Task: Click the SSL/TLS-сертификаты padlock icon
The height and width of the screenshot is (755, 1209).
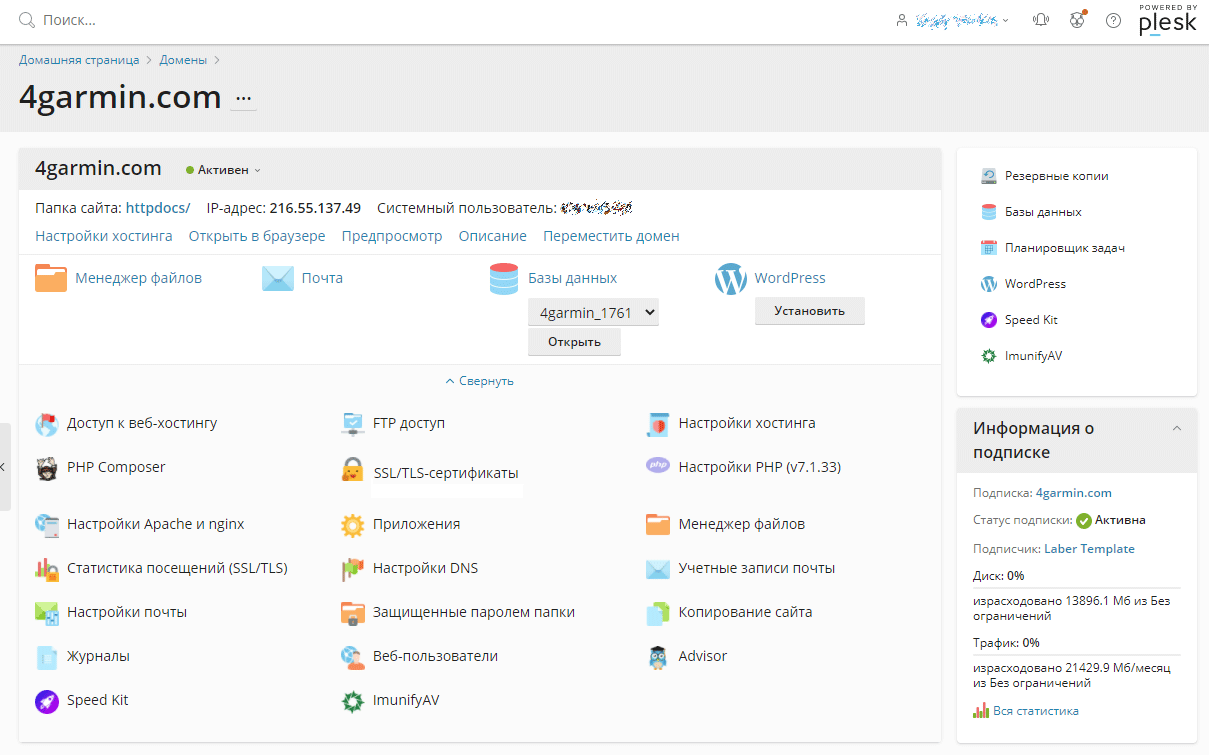Action: (353, 470)
